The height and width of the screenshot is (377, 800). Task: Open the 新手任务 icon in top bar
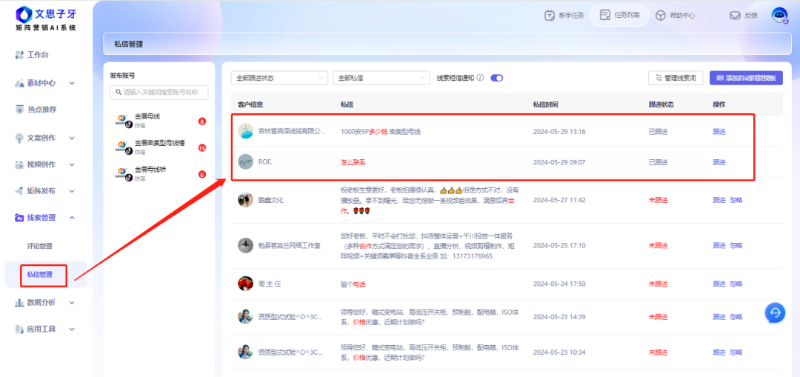click(549, 16)
